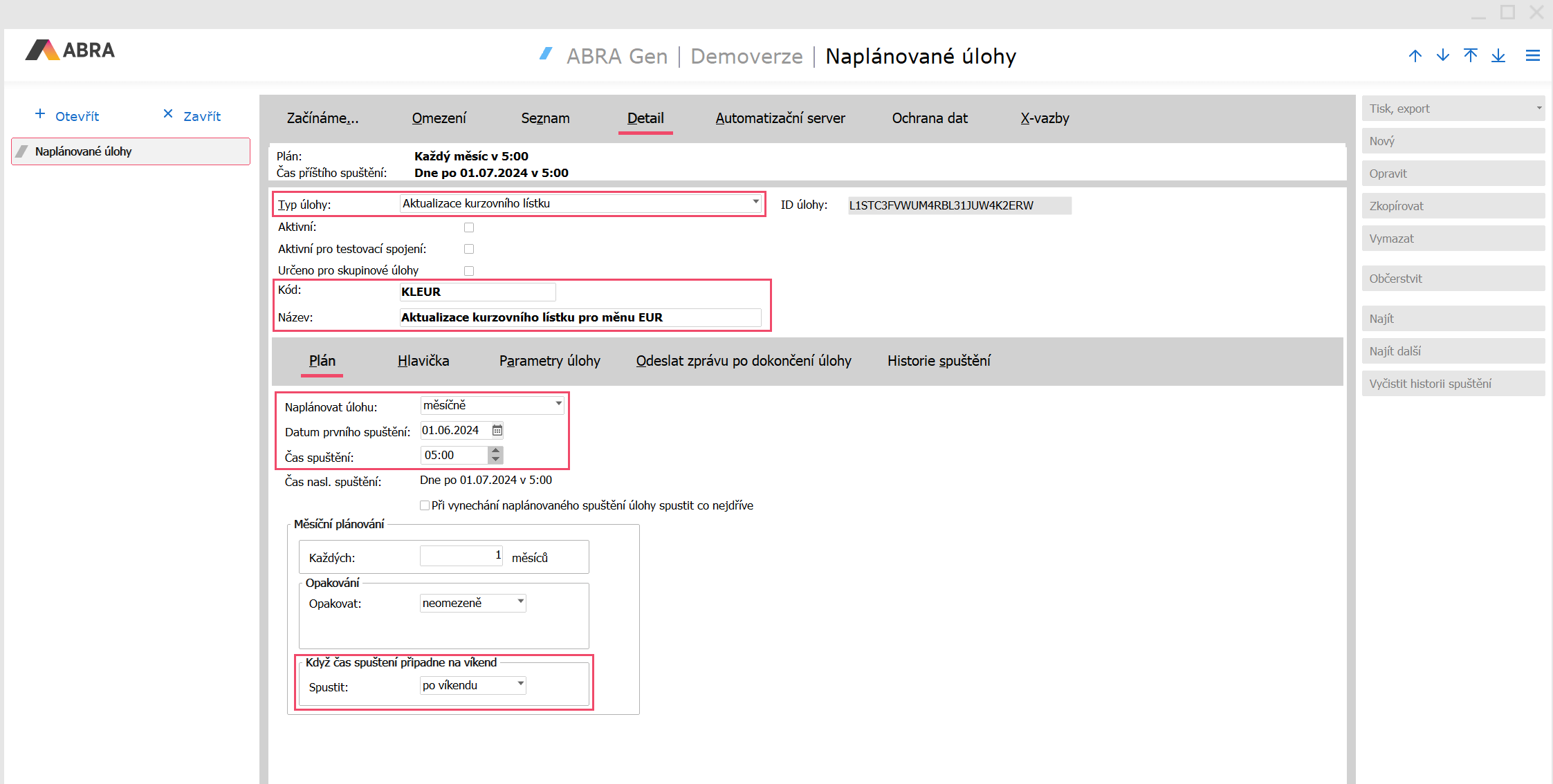
Task: Enable Aktivní pro testovací spojení checkbox
Action: 469,249
